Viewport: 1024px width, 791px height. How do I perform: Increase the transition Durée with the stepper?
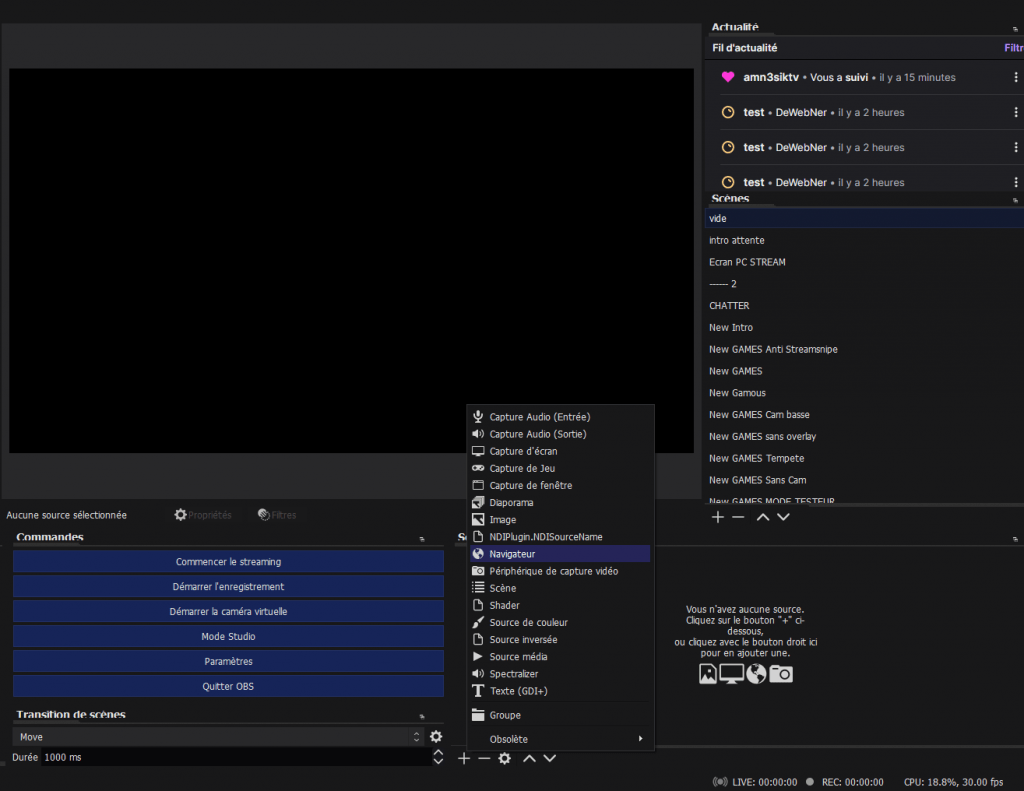[x=437, y=753]
